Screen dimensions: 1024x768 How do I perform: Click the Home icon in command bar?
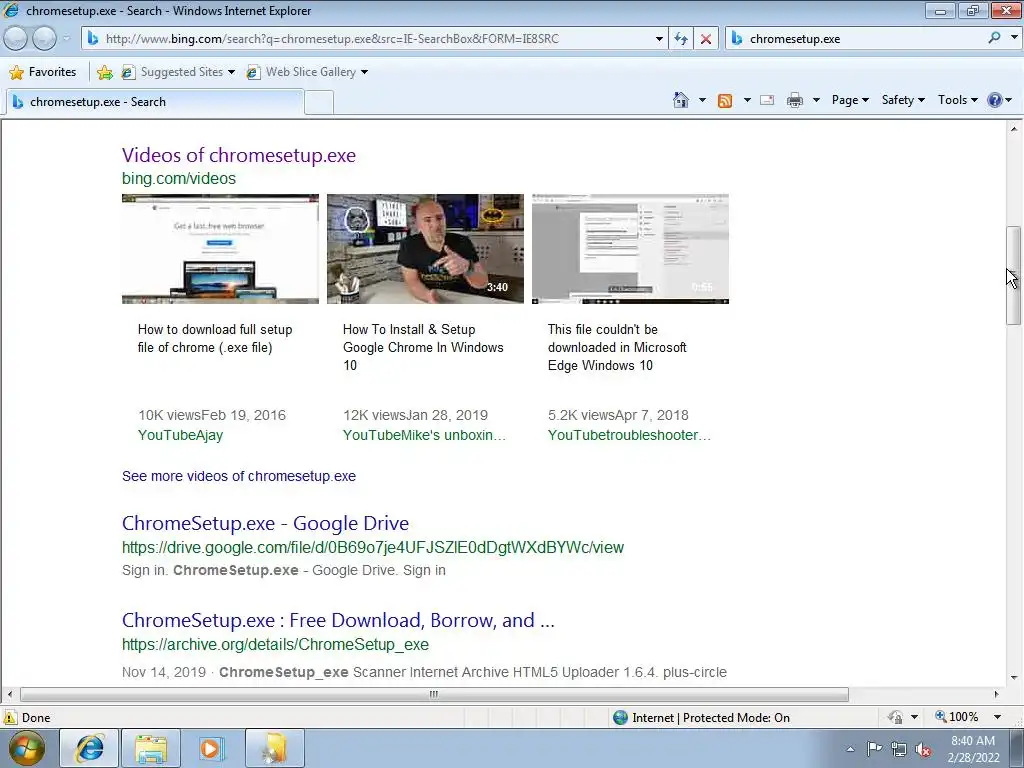[x=680, y=100]
